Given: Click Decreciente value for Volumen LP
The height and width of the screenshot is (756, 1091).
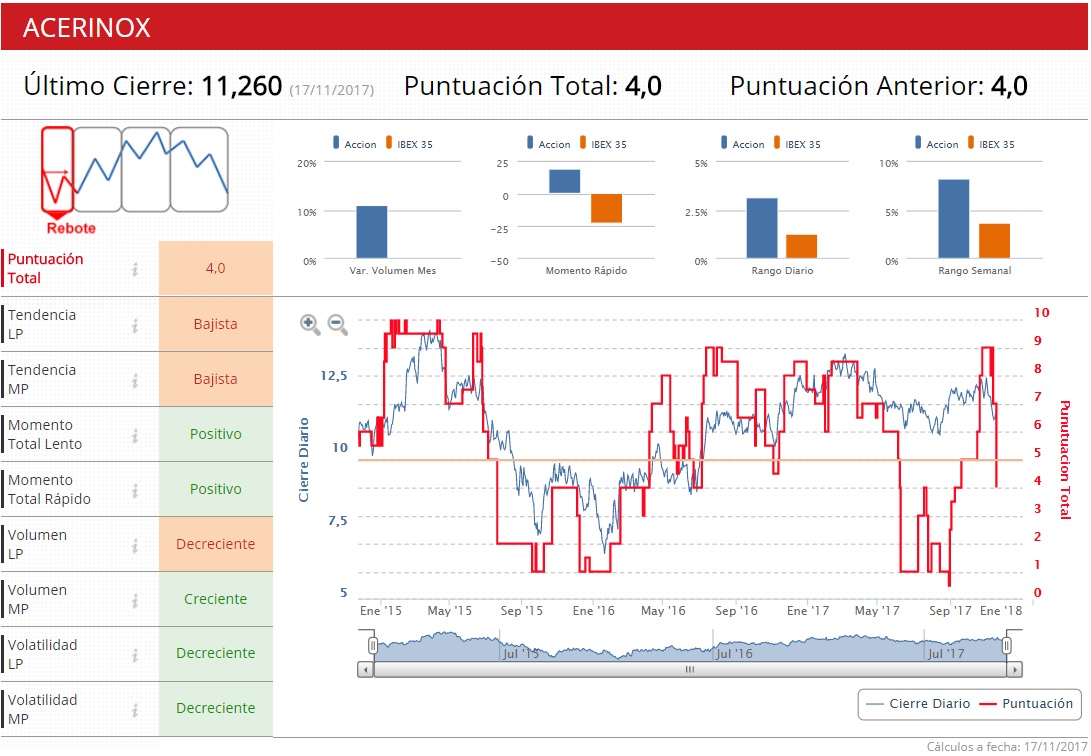Looking at the screenshot, I should 216,544.
